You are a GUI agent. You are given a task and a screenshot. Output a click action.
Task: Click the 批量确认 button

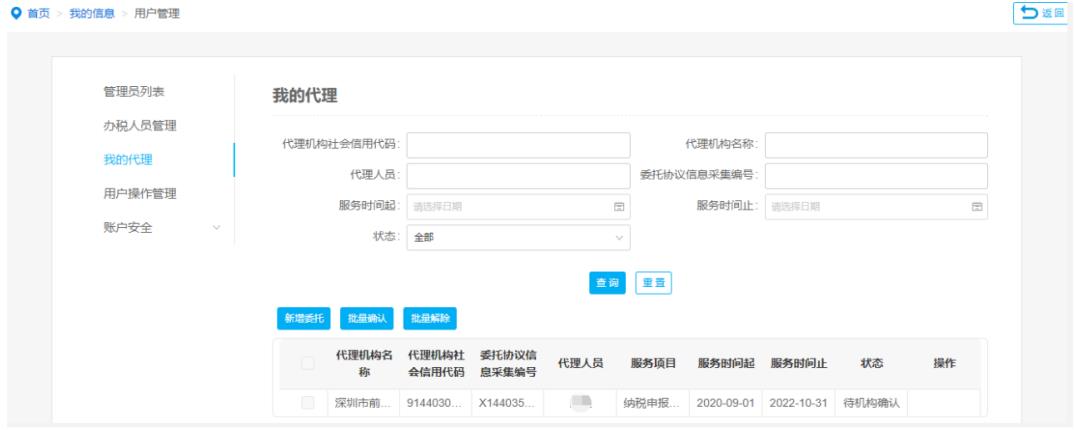pyautogui.click(x=365, y=318)
